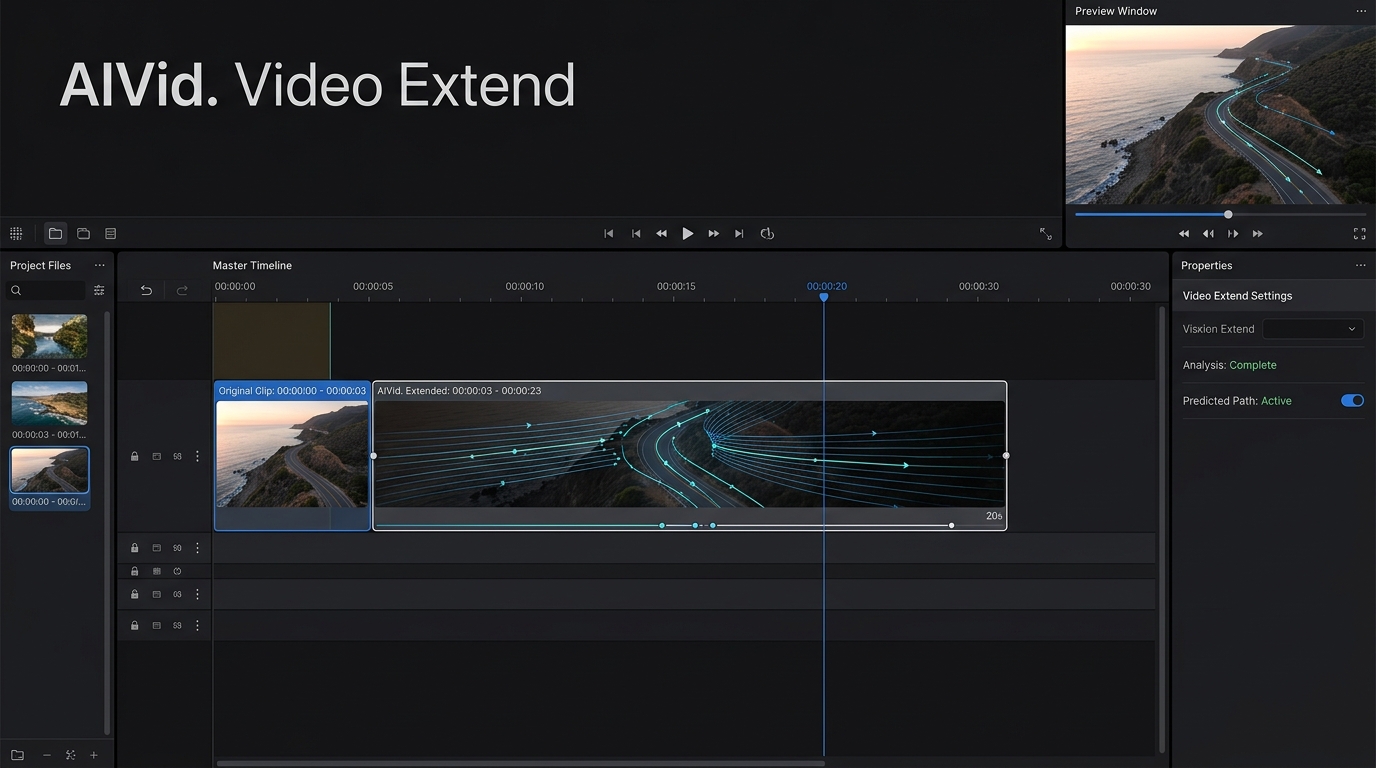Open the clip track's vertical dots menu
1376x768 pixels.
197,456
